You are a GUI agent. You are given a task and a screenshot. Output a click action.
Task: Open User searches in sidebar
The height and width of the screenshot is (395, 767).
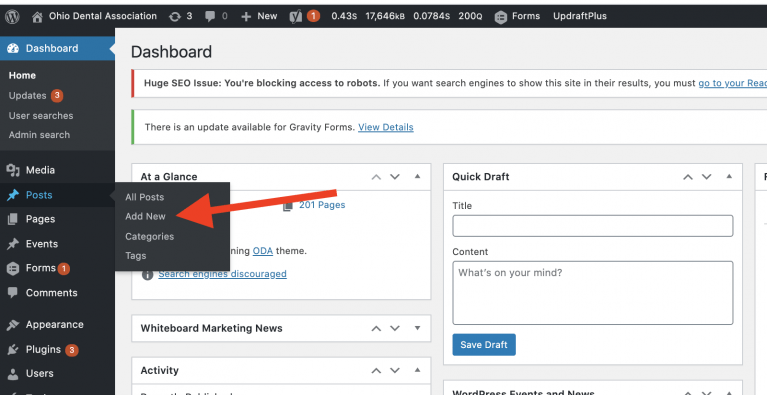click(41, 116)
